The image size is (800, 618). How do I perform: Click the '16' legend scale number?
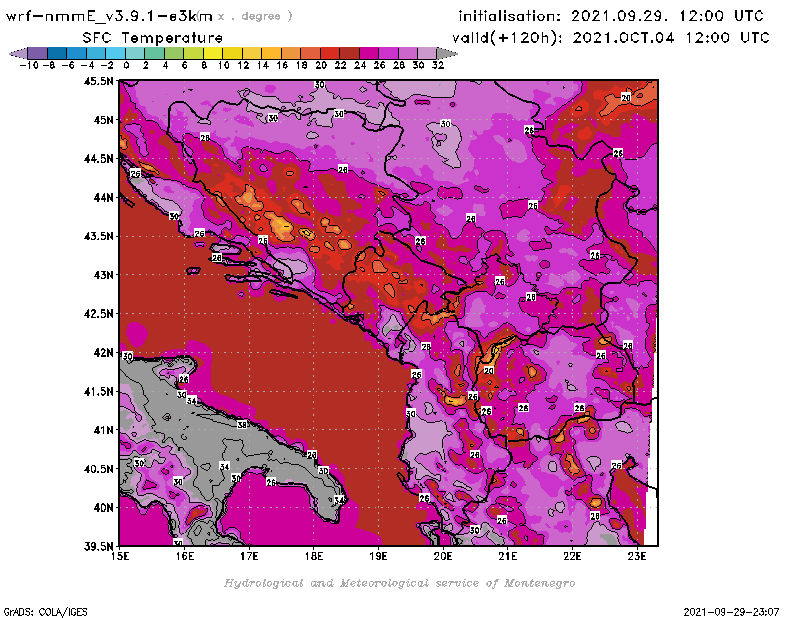(x=282, y=65)
